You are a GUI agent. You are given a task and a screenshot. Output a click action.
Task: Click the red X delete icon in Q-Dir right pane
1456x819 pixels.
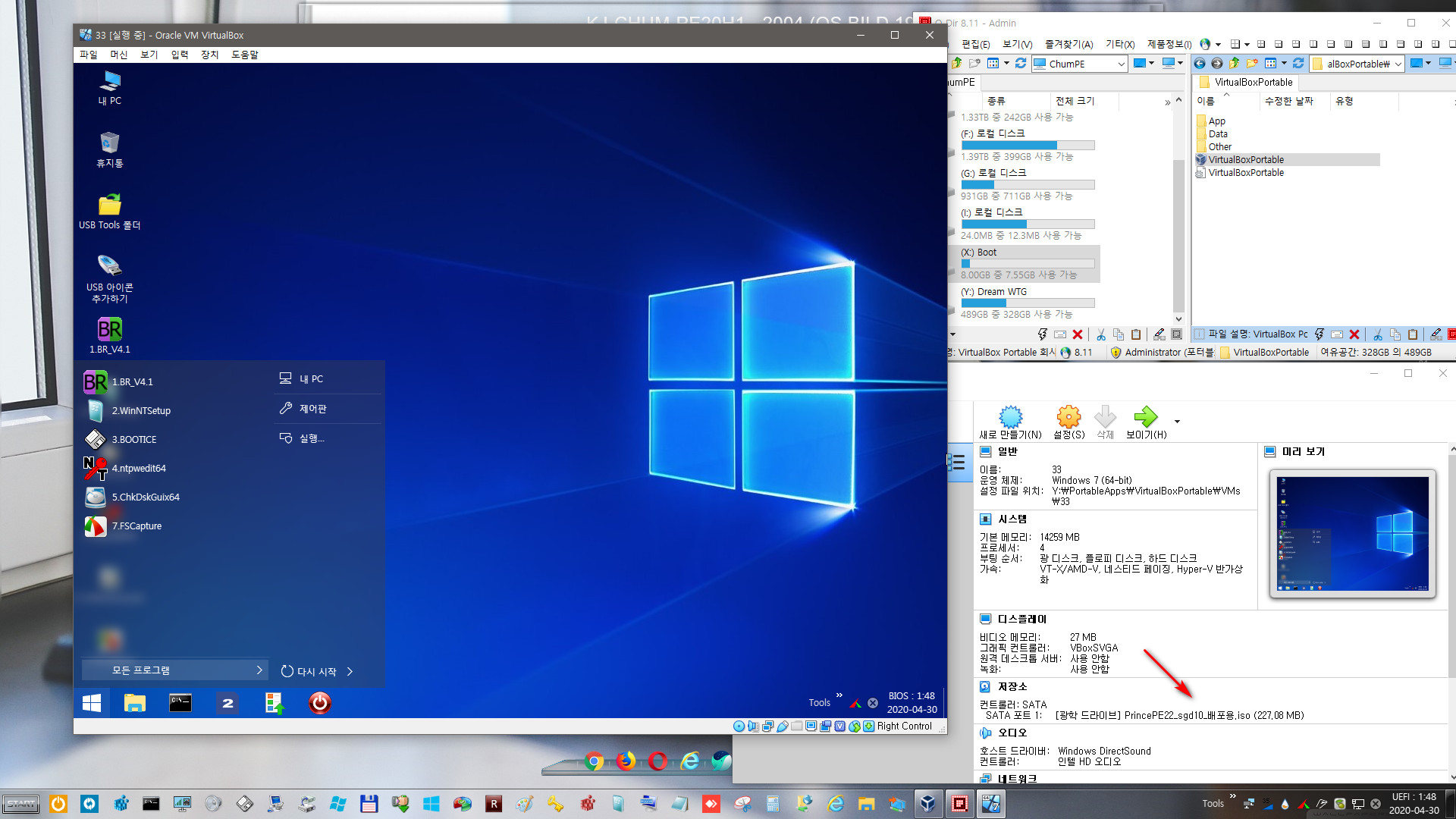[1354, 334]
